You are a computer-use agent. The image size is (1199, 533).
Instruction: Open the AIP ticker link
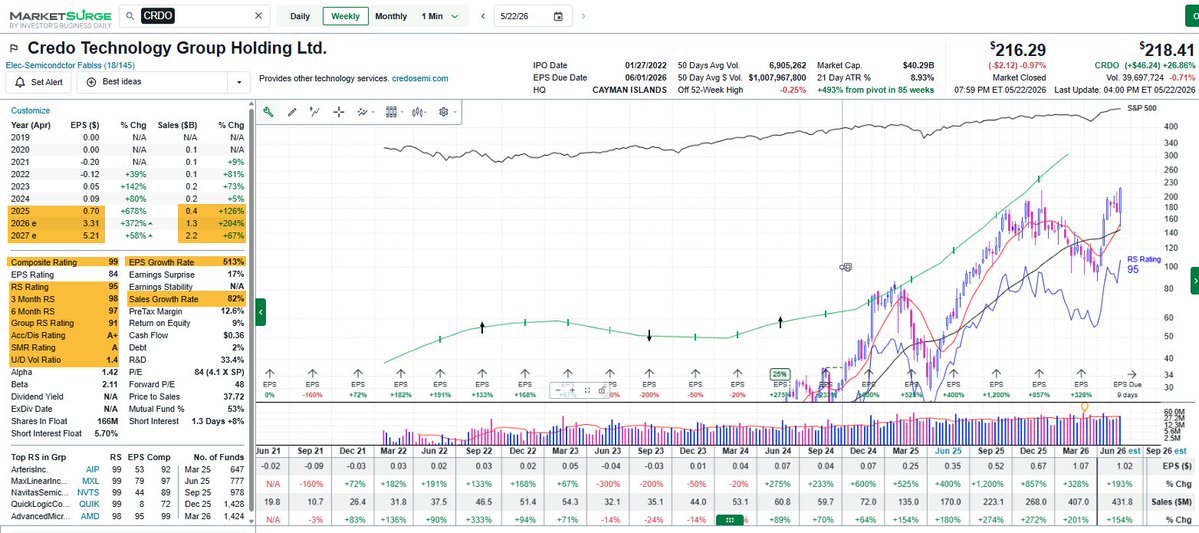91,469
